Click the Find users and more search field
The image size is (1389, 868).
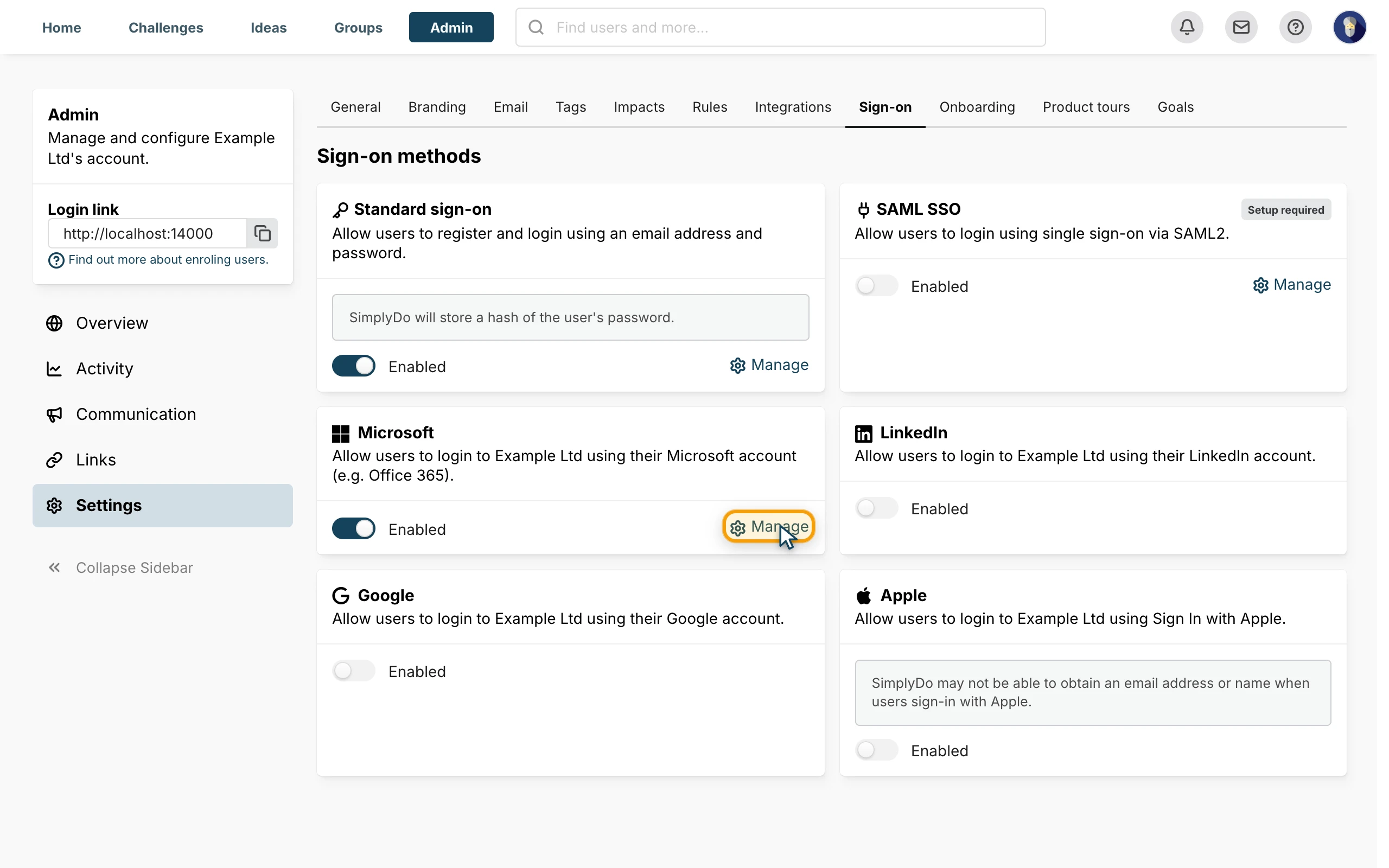point(781,27)
